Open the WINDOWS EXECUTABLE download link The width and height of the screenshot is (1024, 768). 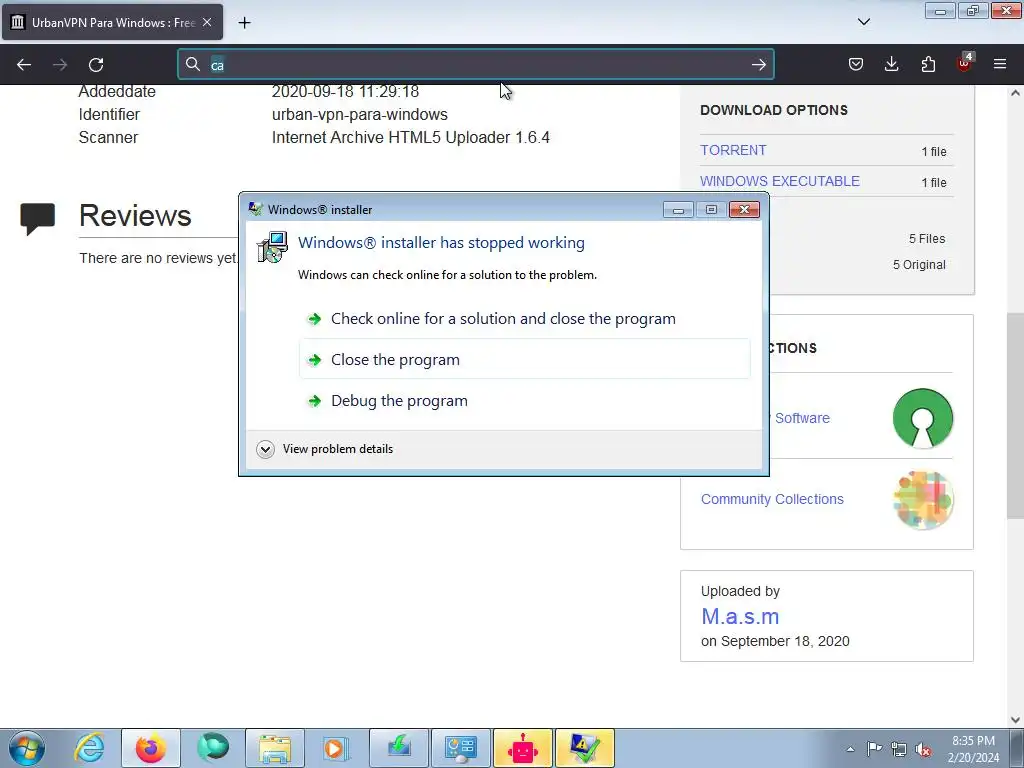pos(780,182)
